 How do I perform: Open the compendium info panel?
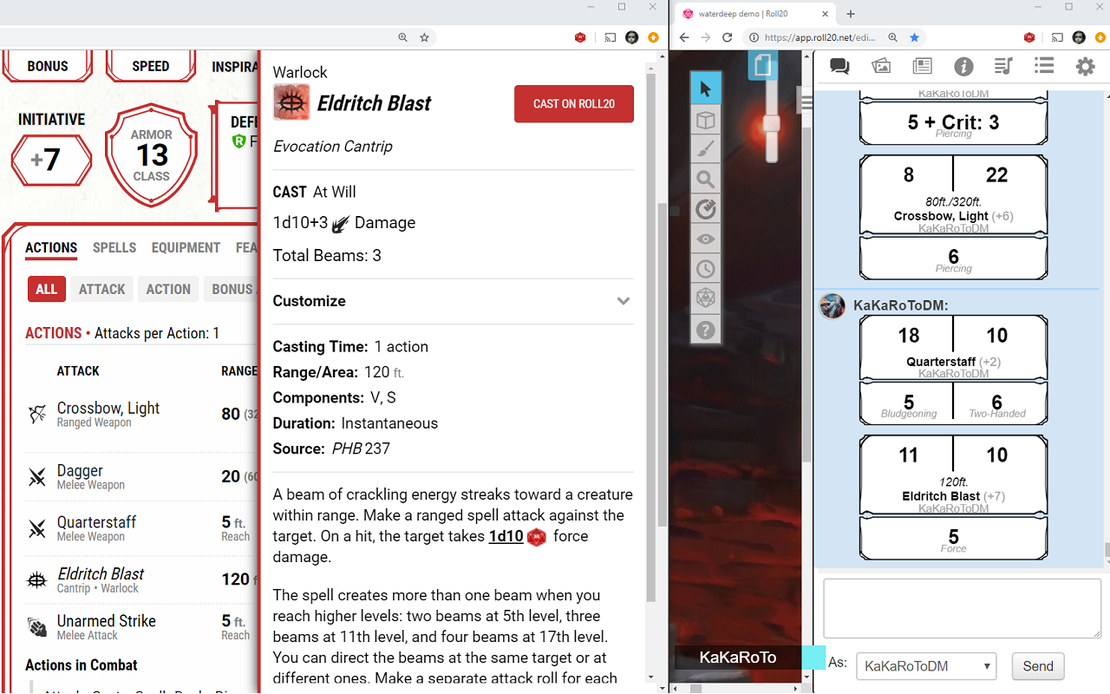point(963,66)
